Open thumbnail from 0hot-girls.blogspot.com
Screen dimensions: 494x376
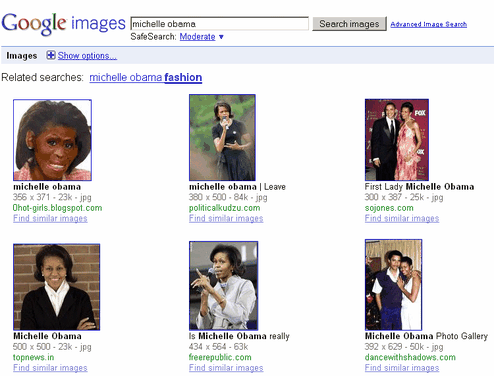(52, 140)
